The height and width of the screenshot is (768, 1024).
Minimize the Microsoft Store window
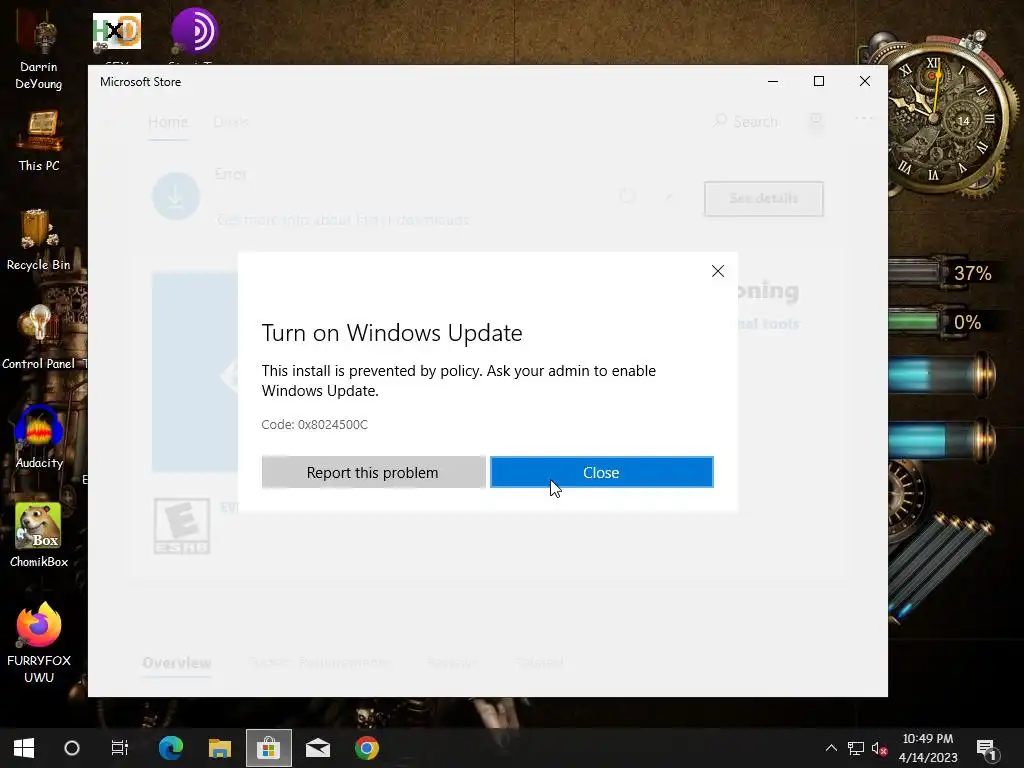point(773,82)
